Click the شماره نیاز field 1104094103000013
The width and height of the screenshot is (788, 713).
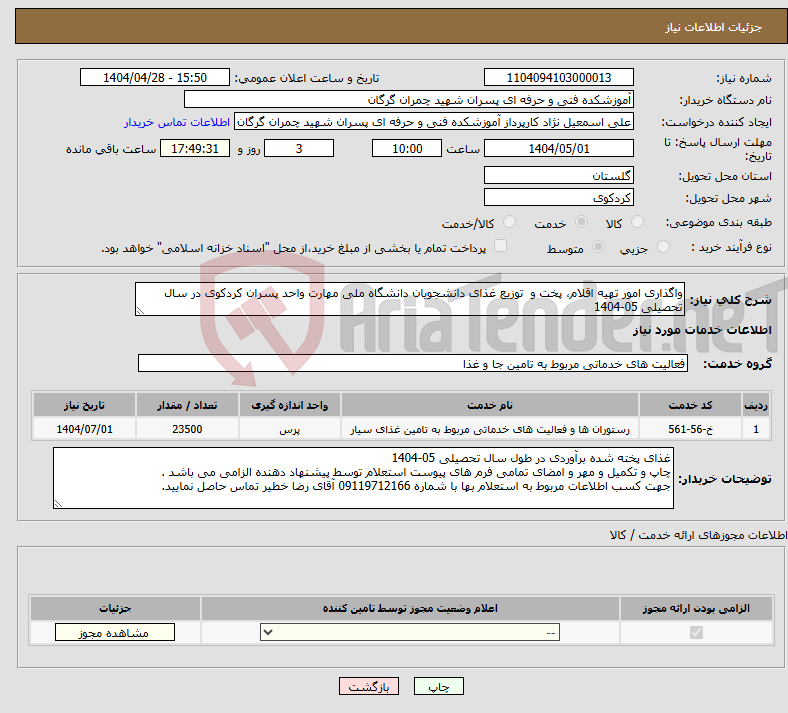pyautogui.click(x=558, y=77)
